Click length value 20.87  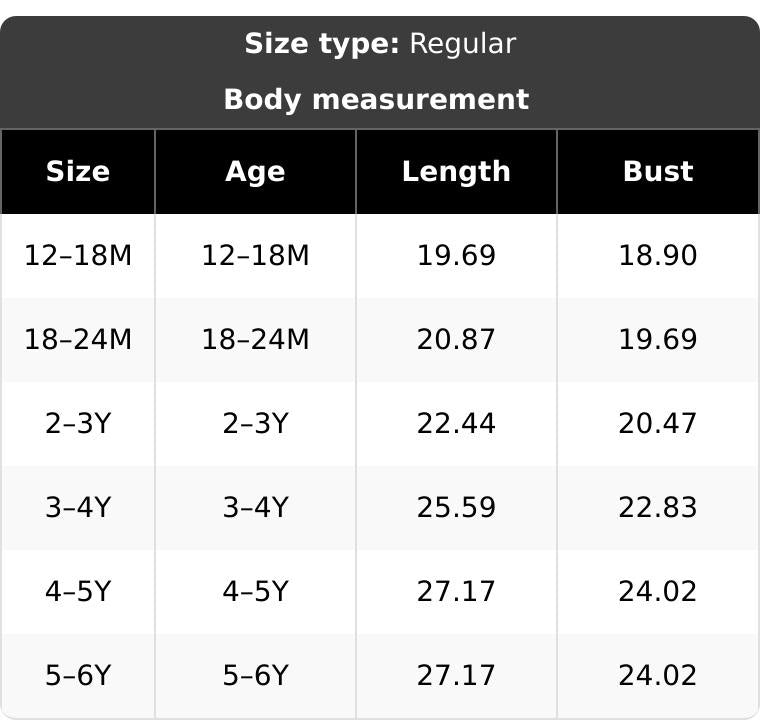[457, 339]
